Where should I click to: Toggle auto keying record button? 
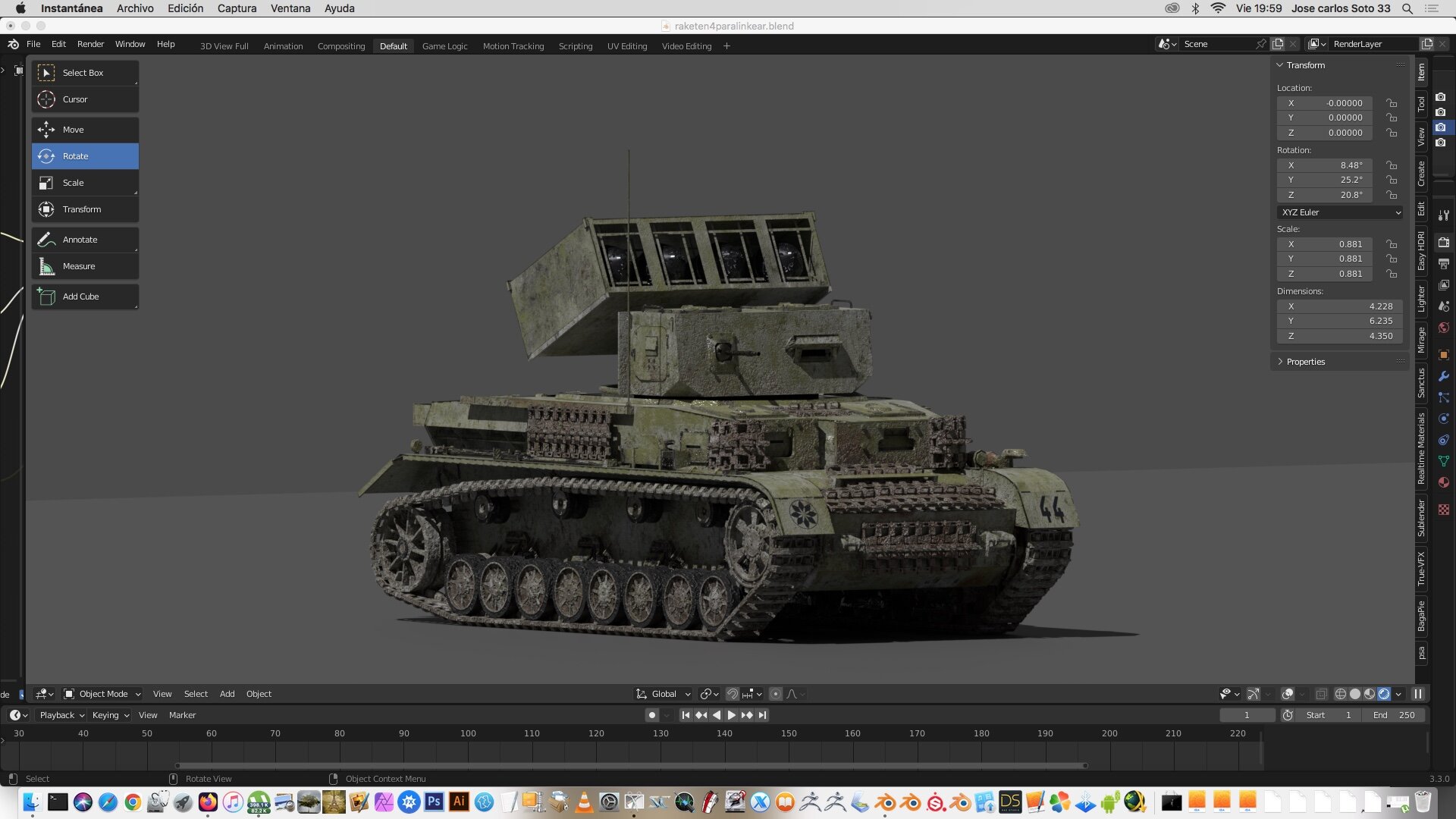[x=651, y=715]
